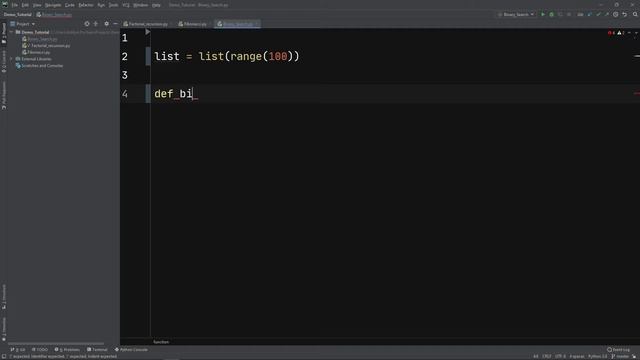
Task: Open the Help menu
Action: pos(156,5)
